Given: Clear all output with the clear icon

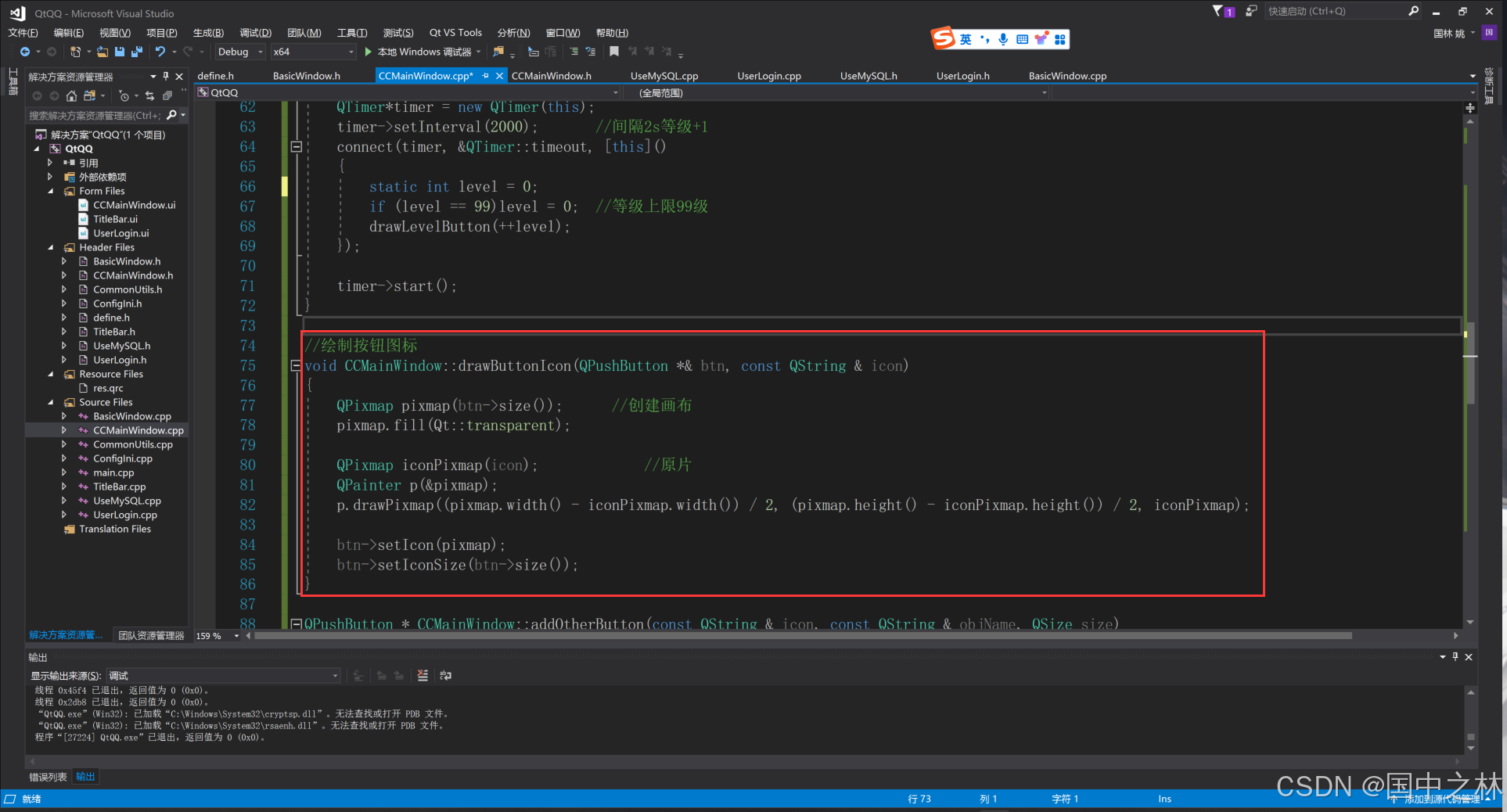Looking at the screenshot, I should click(423, 675).
